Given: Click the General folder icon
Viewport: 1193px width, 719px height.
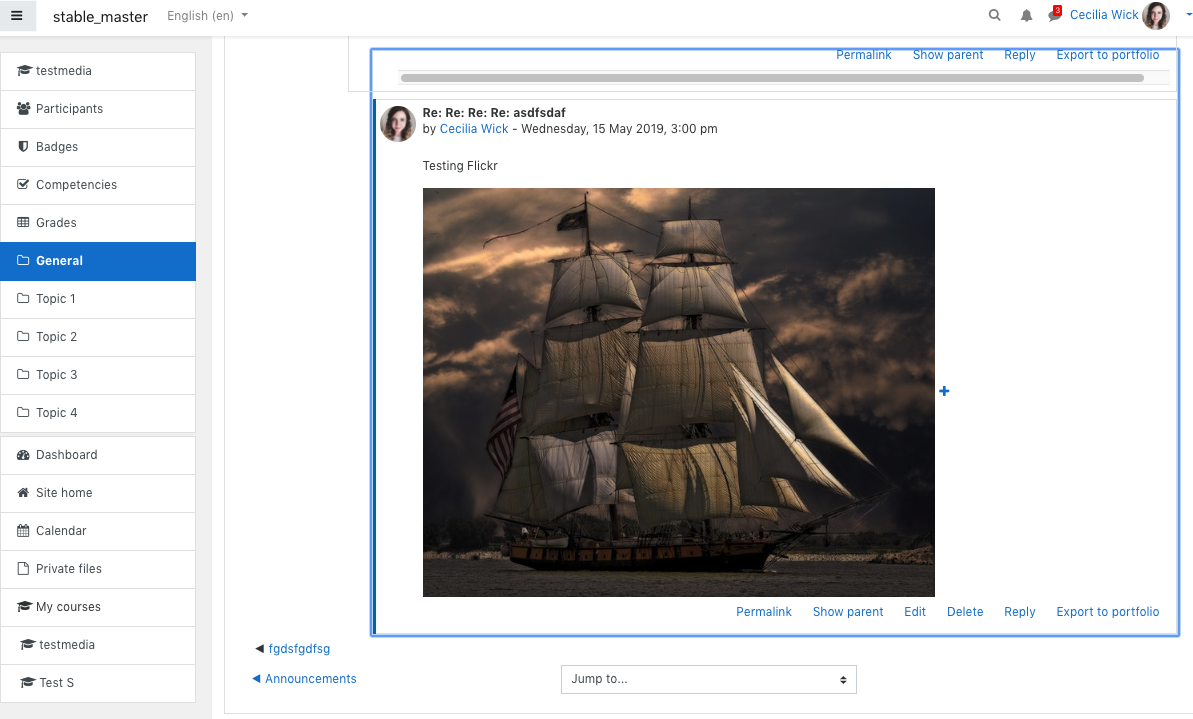Looking at the screenshot, I should pos(24,261).
